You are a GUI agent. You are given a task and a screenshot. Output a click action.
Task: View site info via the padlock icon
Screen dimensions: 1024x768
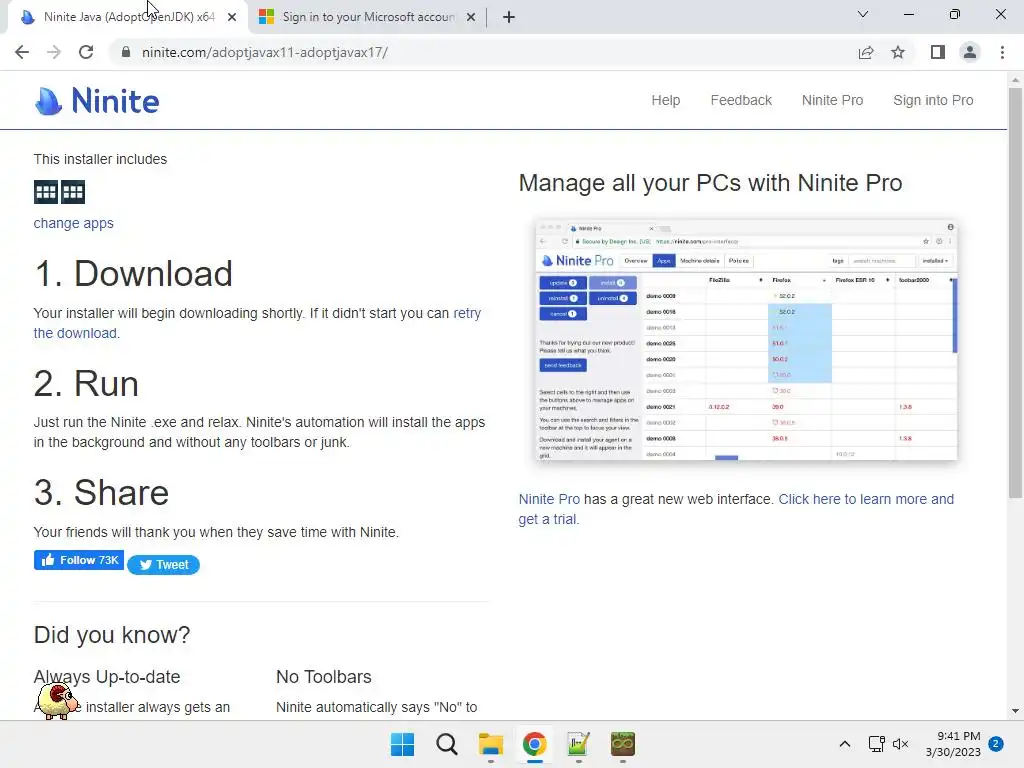[x=126, y=52]
